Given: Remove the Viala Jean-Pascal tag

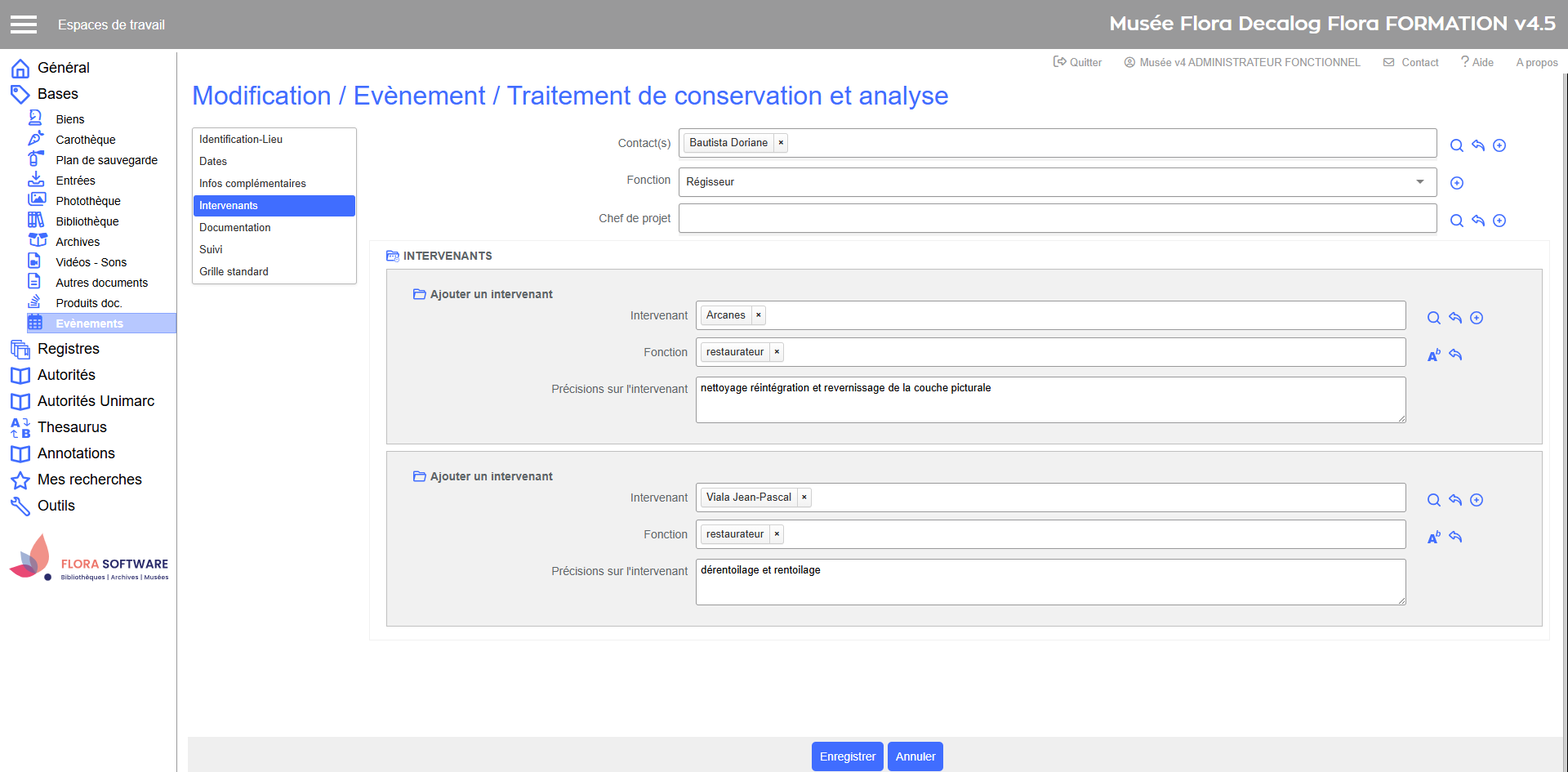Looking at the screenshot, I should (804, 498).
